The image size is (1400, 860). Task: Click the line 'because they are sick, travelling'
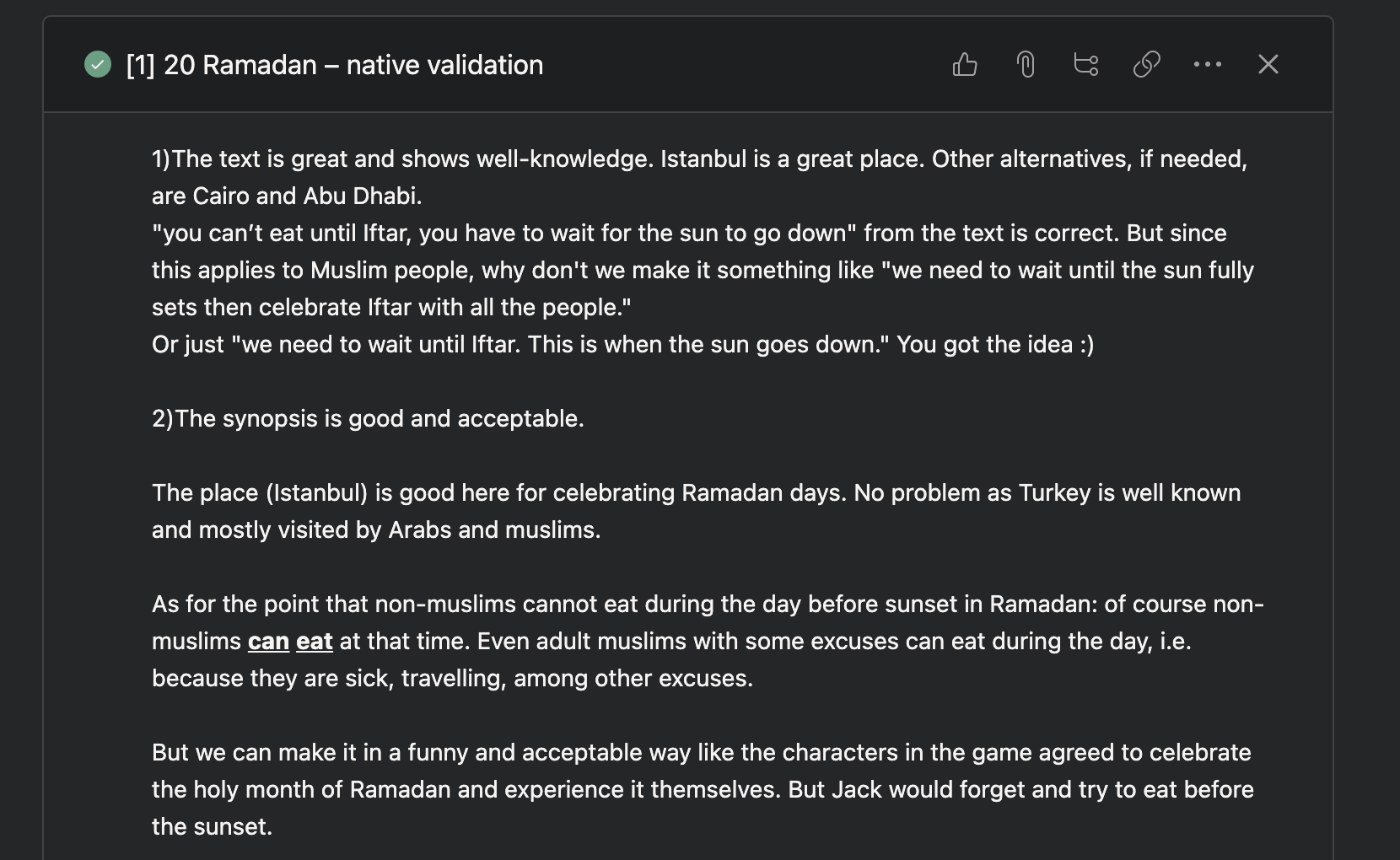coord(452,679)
